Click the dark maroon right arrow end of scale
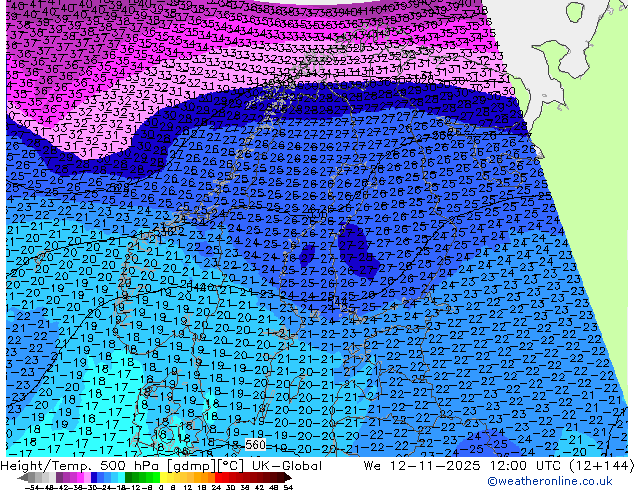 (288, 478)
